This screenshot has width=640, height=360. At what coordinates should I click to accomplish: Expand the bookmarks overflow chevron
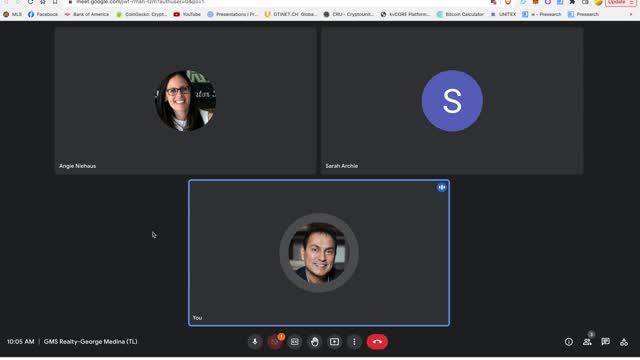pos(631,14)
